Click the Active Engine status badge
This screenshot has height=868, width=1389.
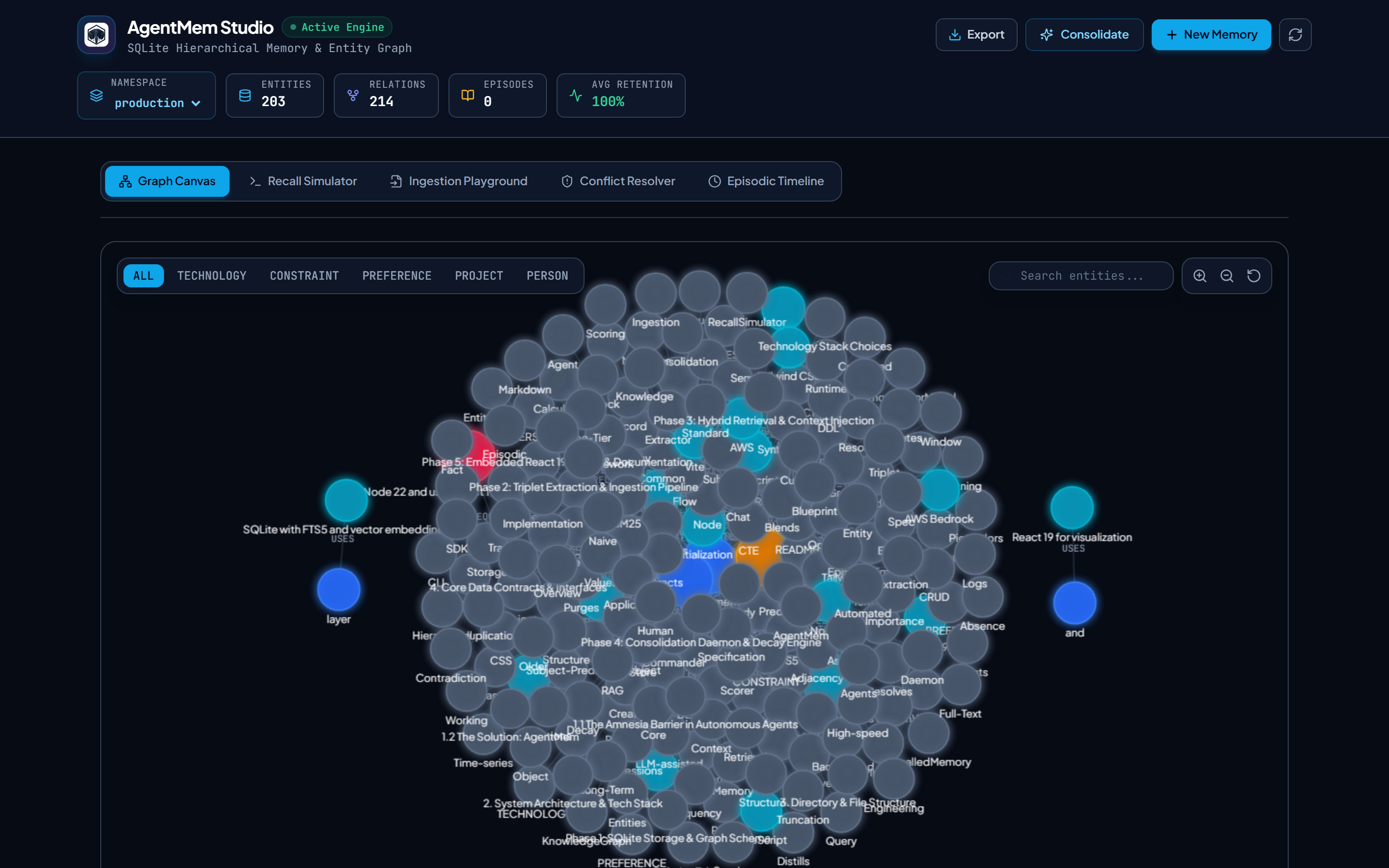click(337, 27)
